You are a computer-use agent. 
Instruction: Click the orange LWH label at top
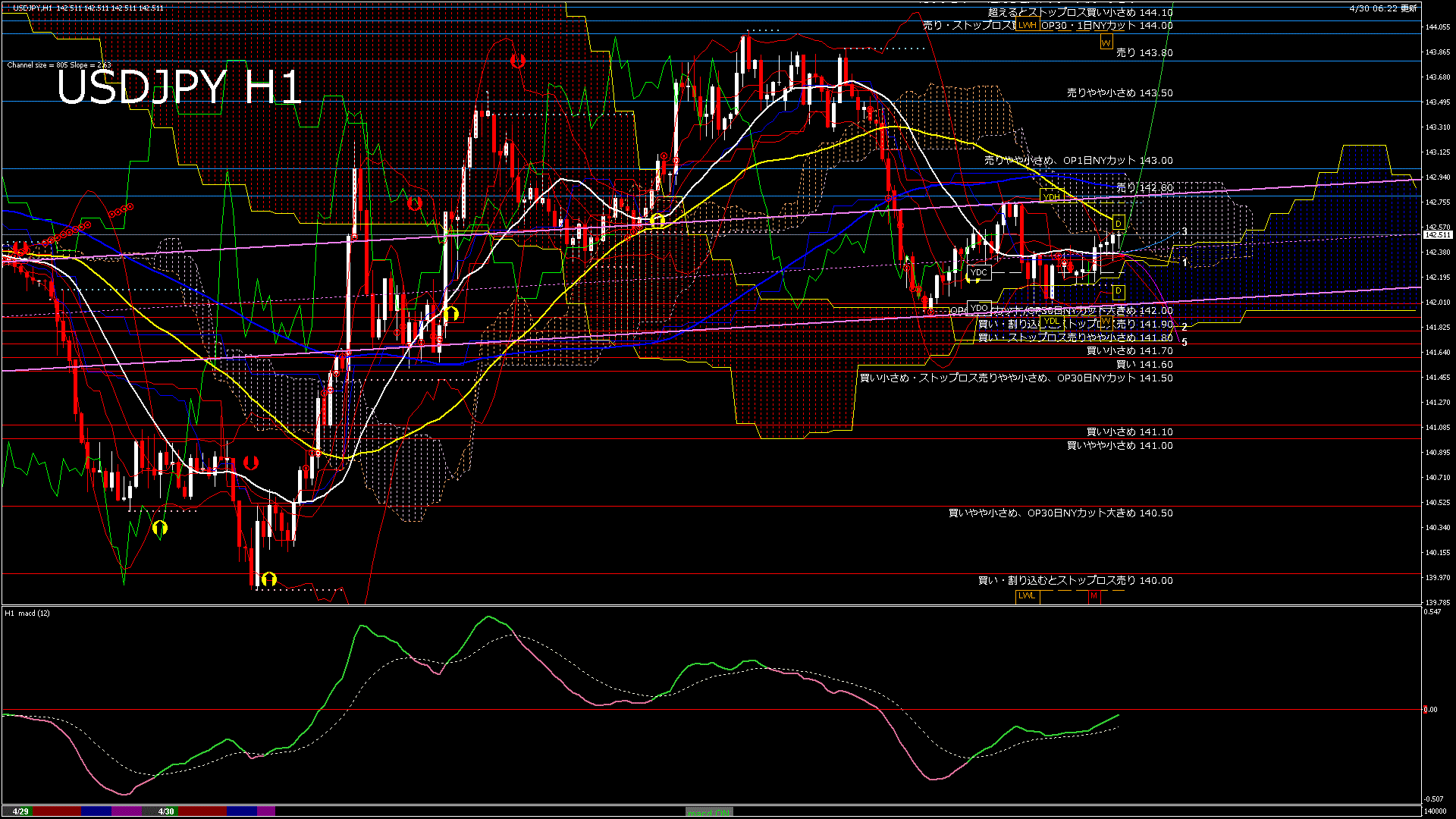1027,25
